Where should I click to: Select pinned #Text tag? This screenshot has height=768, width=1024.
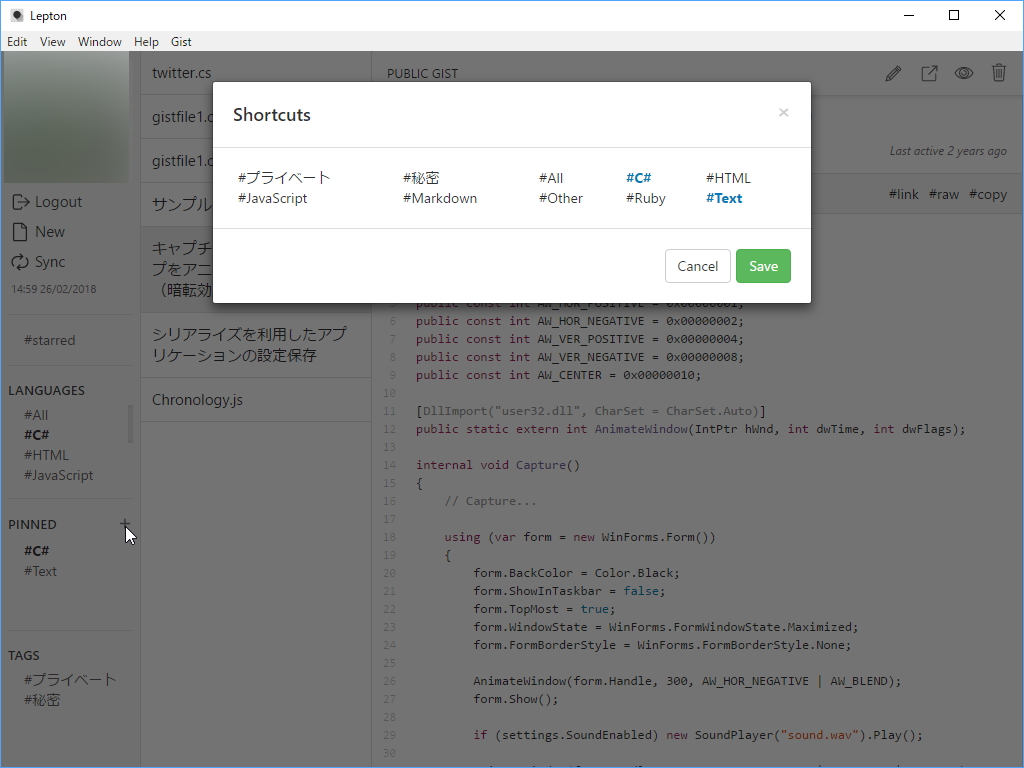[40, 571]
